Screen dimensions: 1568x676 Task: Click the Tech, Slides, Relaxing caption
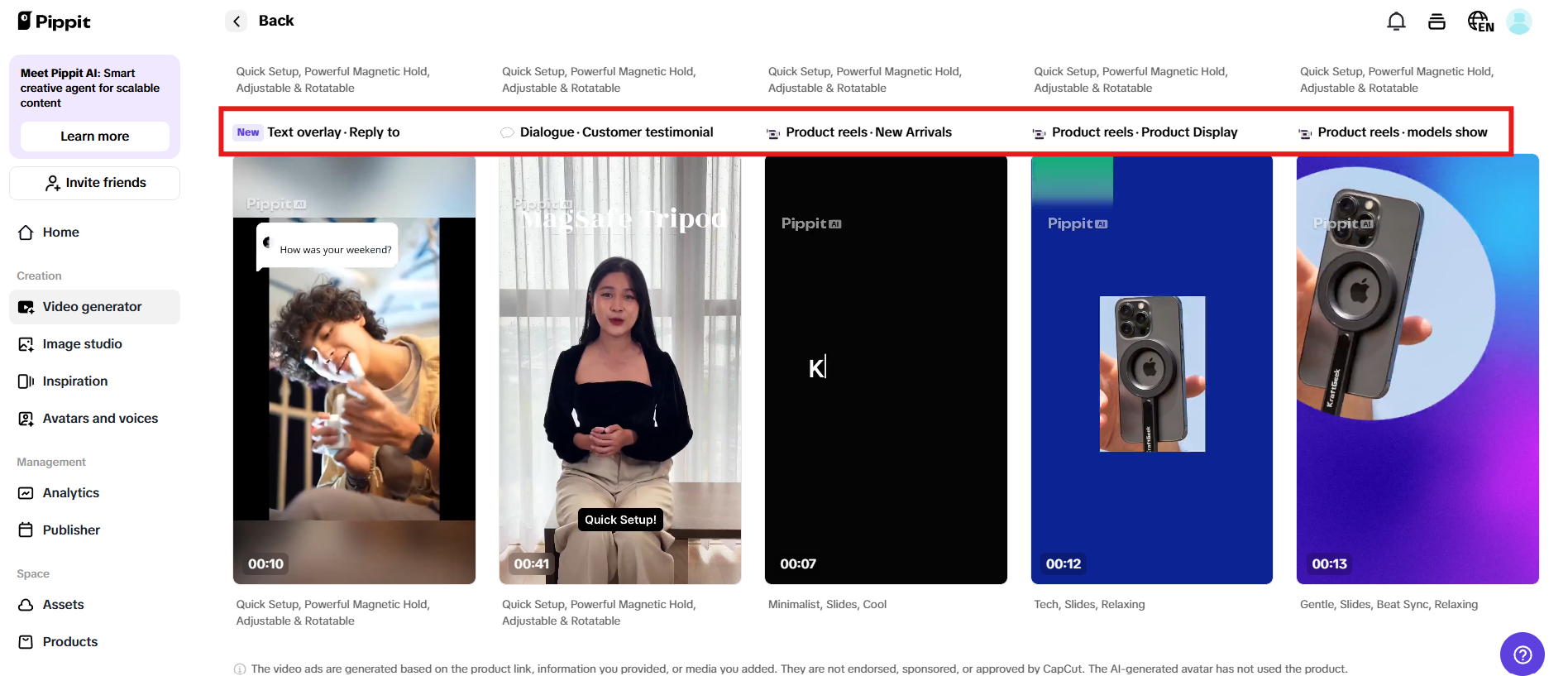pyautogui.click(x=1089, y=605)
